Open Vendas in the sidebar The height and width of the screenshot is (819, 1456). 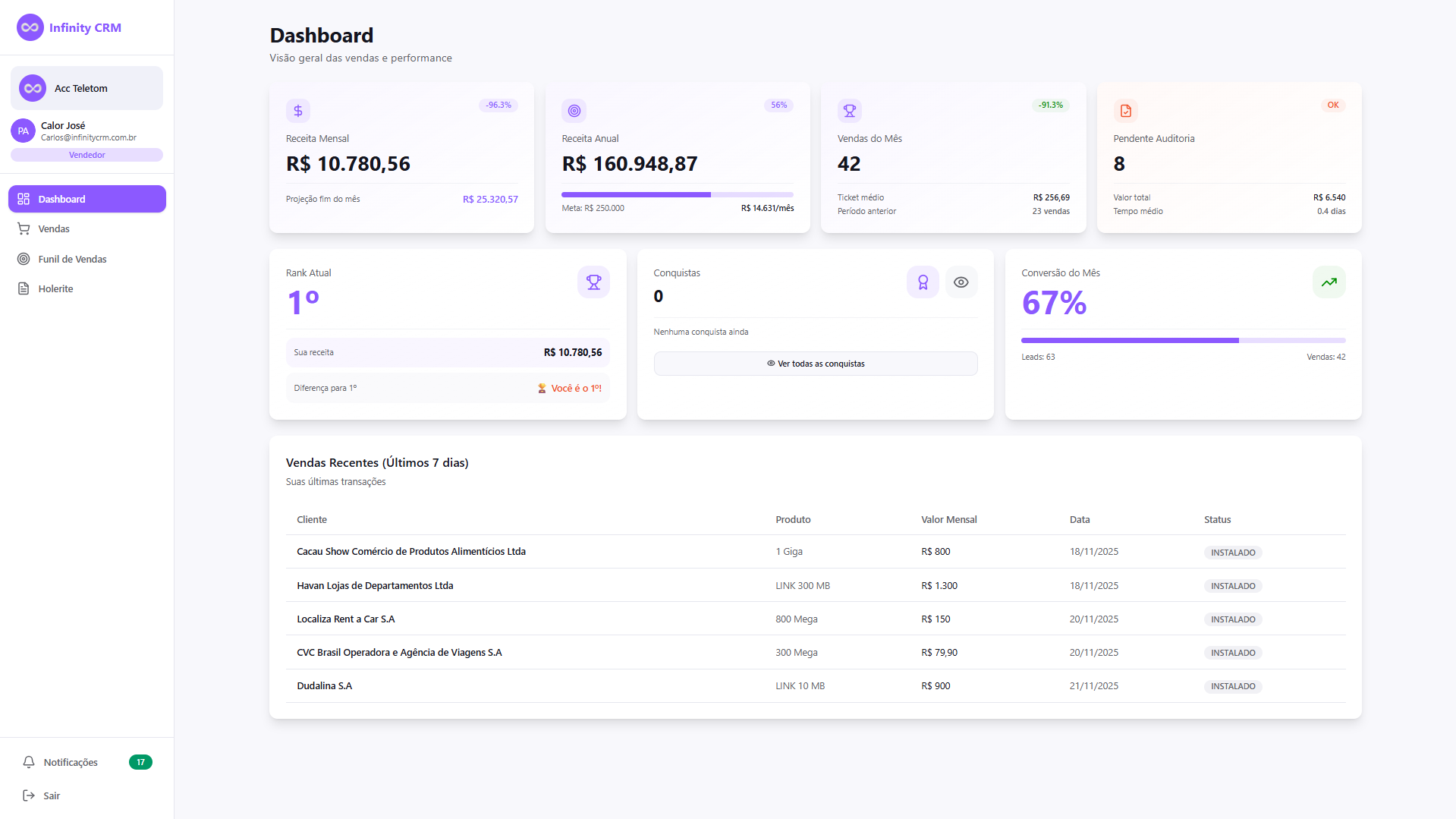[x=54, y=228]
